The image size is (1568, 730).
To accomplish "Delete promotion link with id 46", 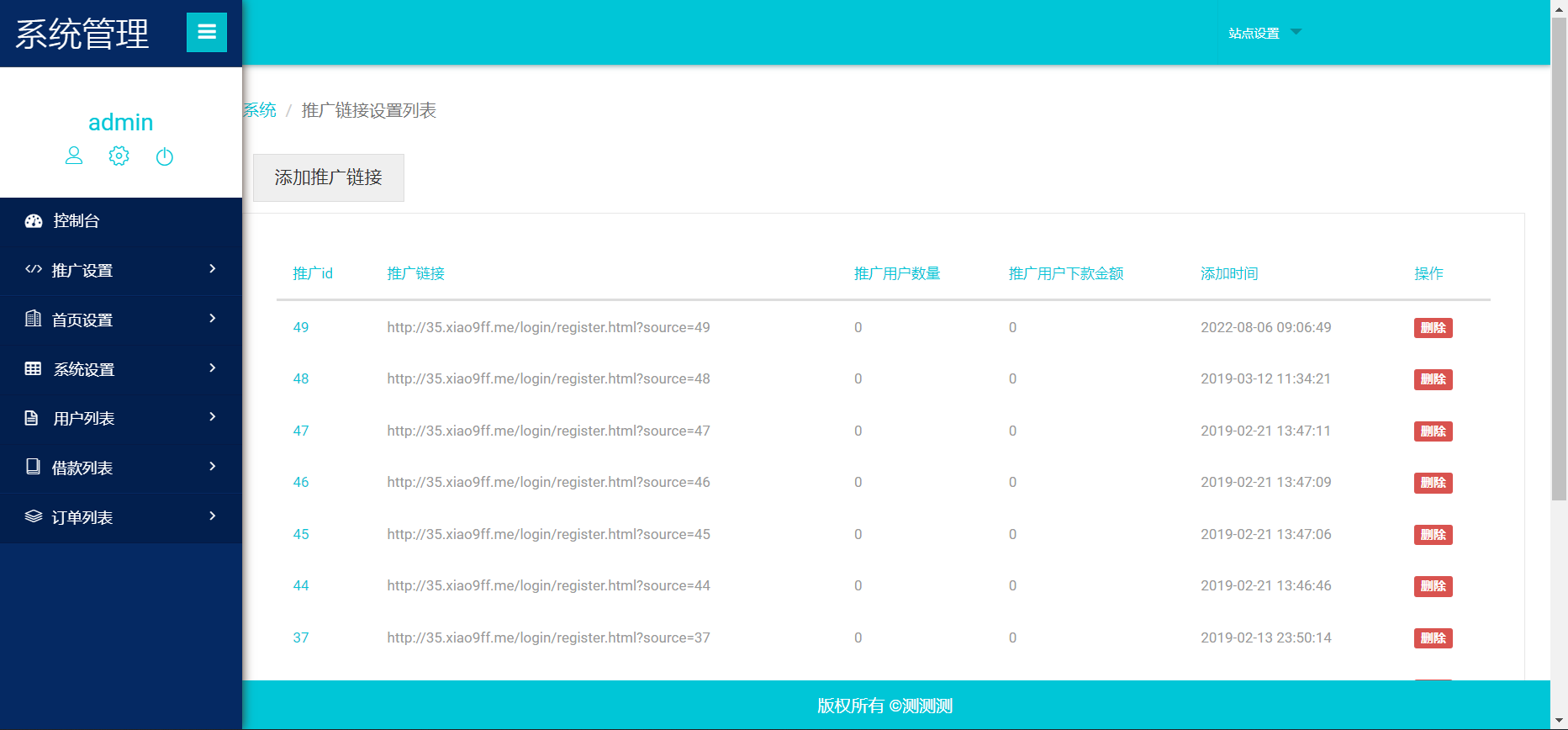I will point(1433,483).
